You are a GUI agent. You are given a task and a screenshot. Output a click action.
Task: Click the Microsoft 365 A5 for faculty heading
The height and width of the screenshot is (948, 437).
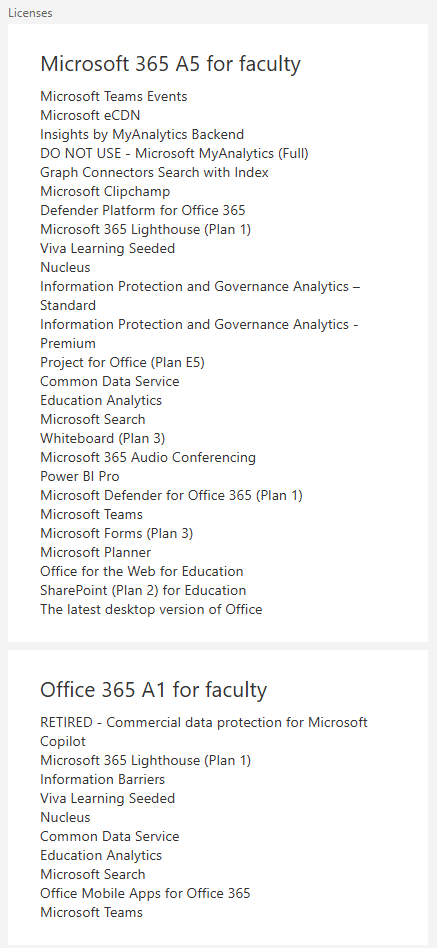[x=170, y=64]
